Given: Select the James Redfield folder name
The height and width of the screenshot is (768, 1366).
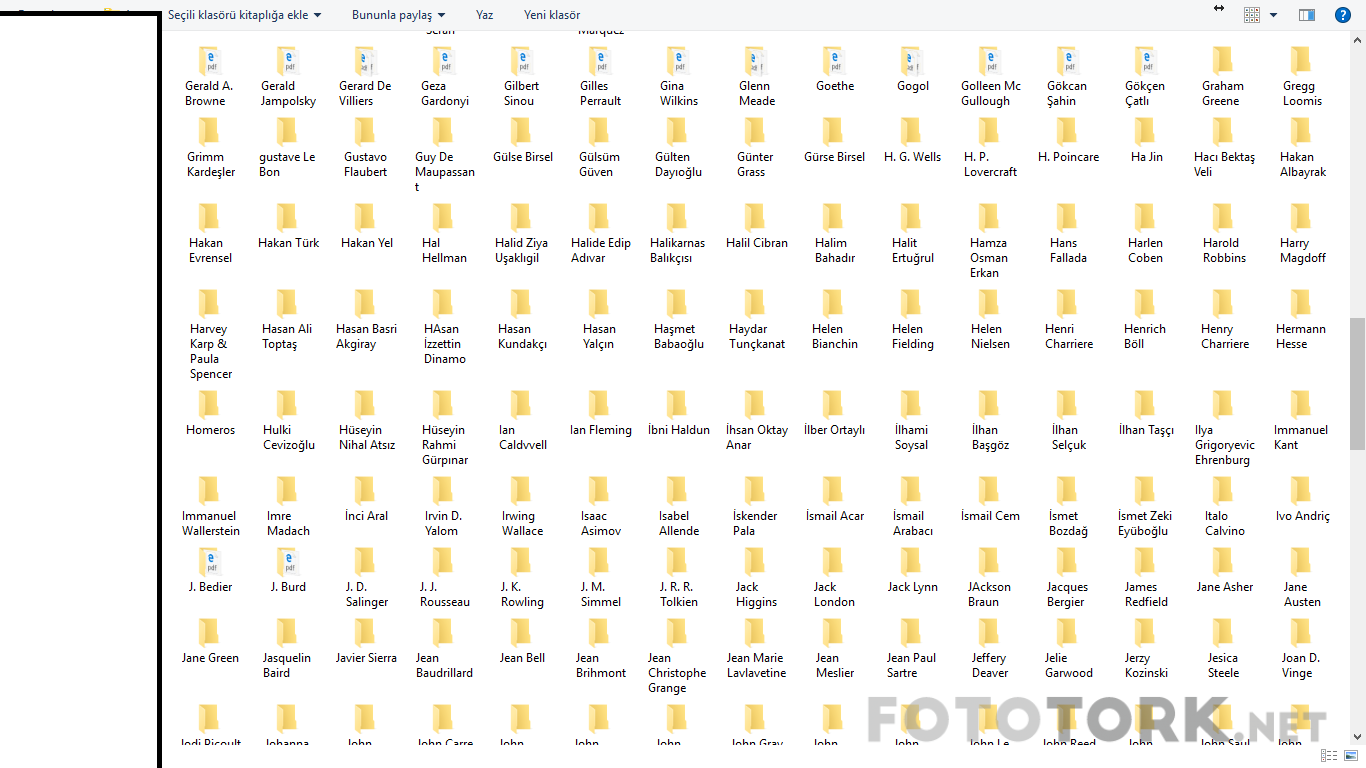Looking at the screenshot, I should coord(1145,594).
